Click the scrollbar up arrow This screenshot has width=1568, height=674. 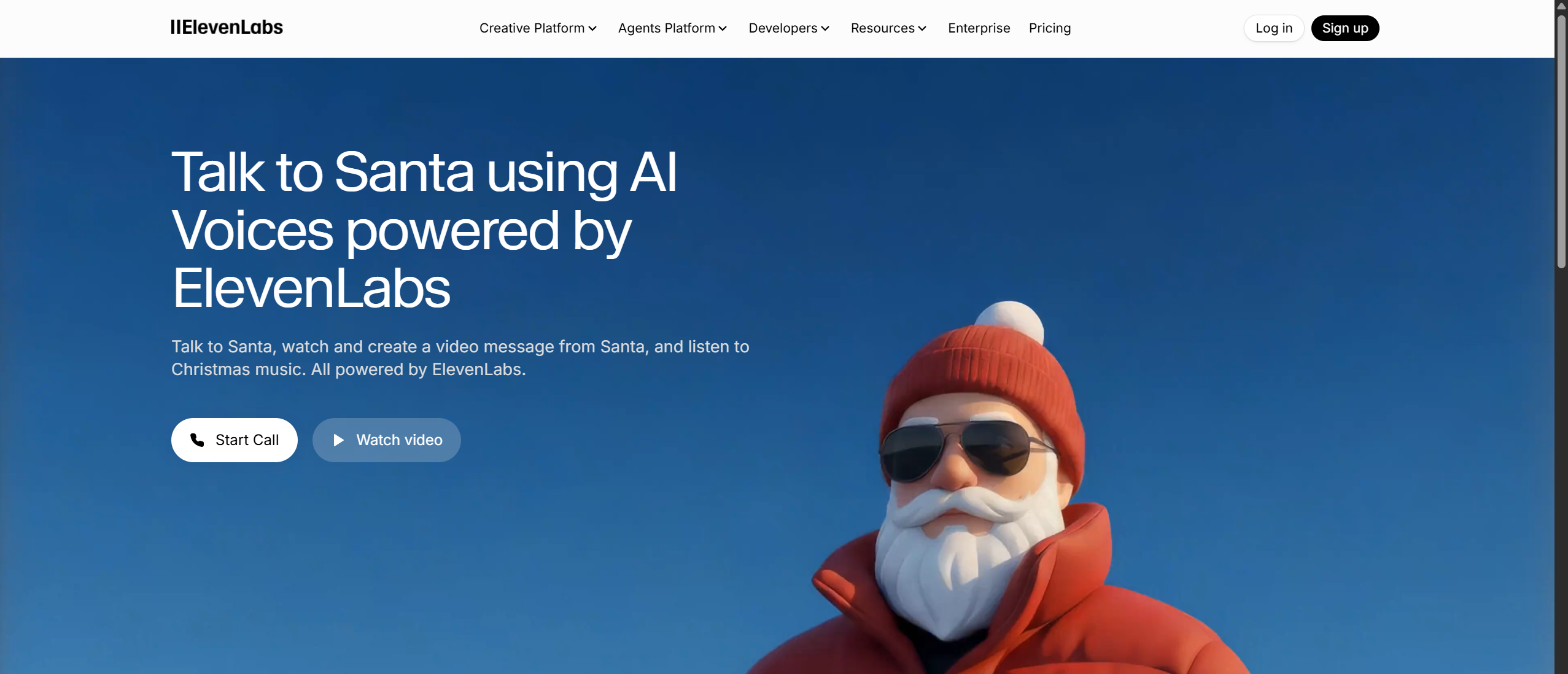1561,6
